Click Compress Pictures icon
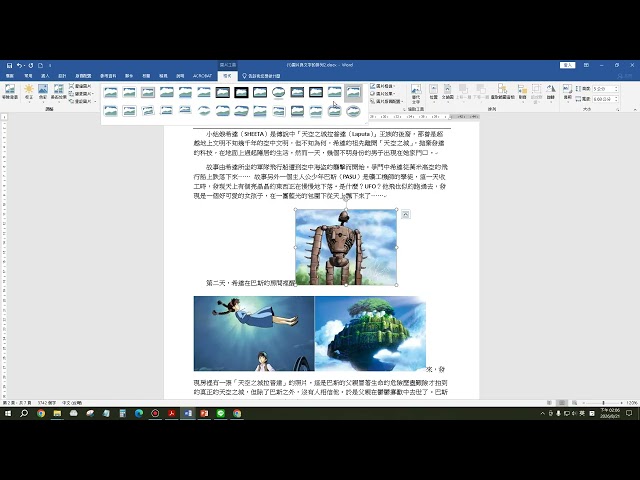 80,86
